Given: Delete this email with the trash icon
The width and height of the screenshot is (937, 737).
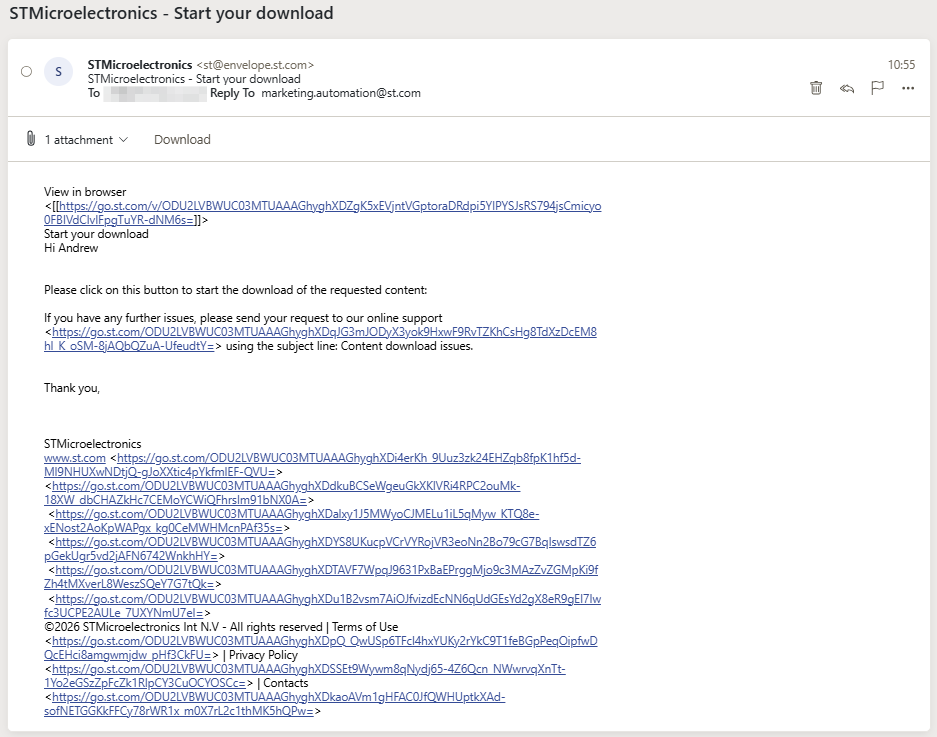Looking at the screenshot, I should (816, 88).
